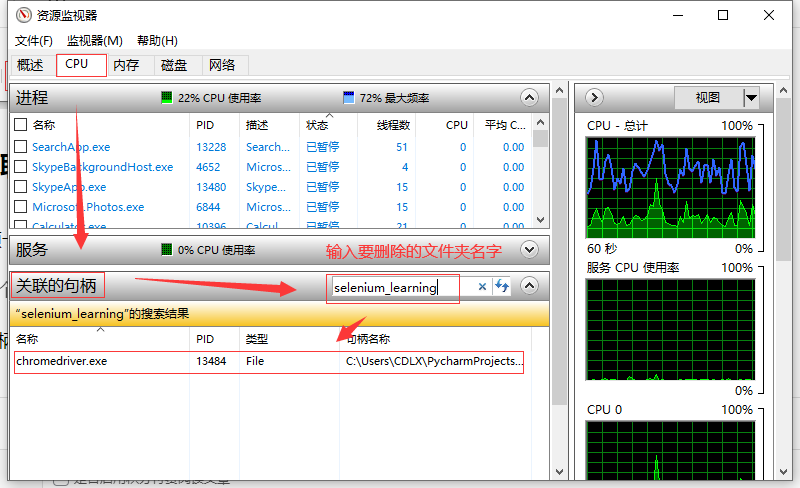Enable the SkypeBackgroundHost.exe checkbox
Viewport: 800px width, 488px height.
[20, 167]
